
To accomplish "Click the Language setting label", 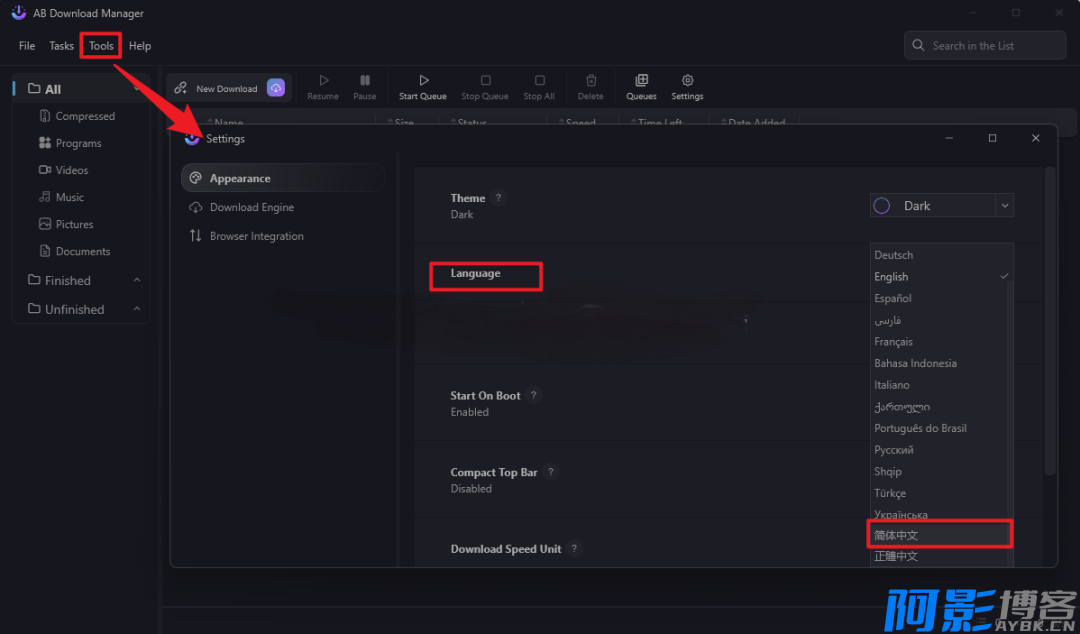I will [x=475, y=274].
